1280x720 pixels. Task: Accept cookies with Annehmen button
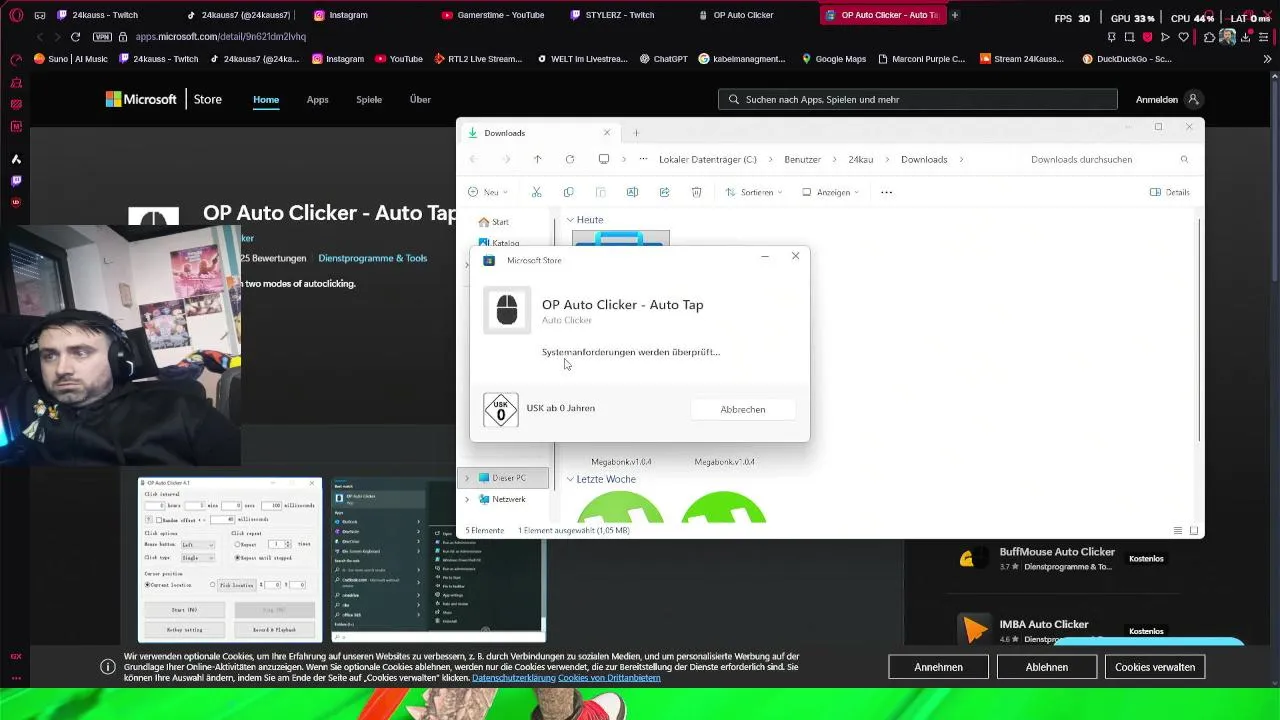tap(938, 667)
